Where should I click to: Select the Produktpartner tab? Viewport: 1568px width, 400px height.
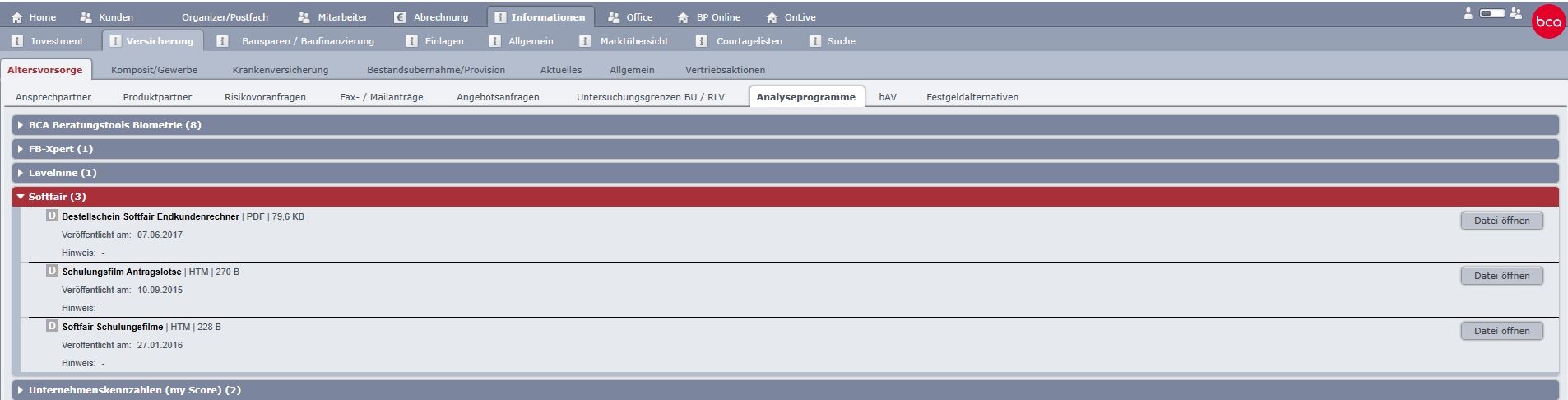pyautogui.click(x=157, y=97)
